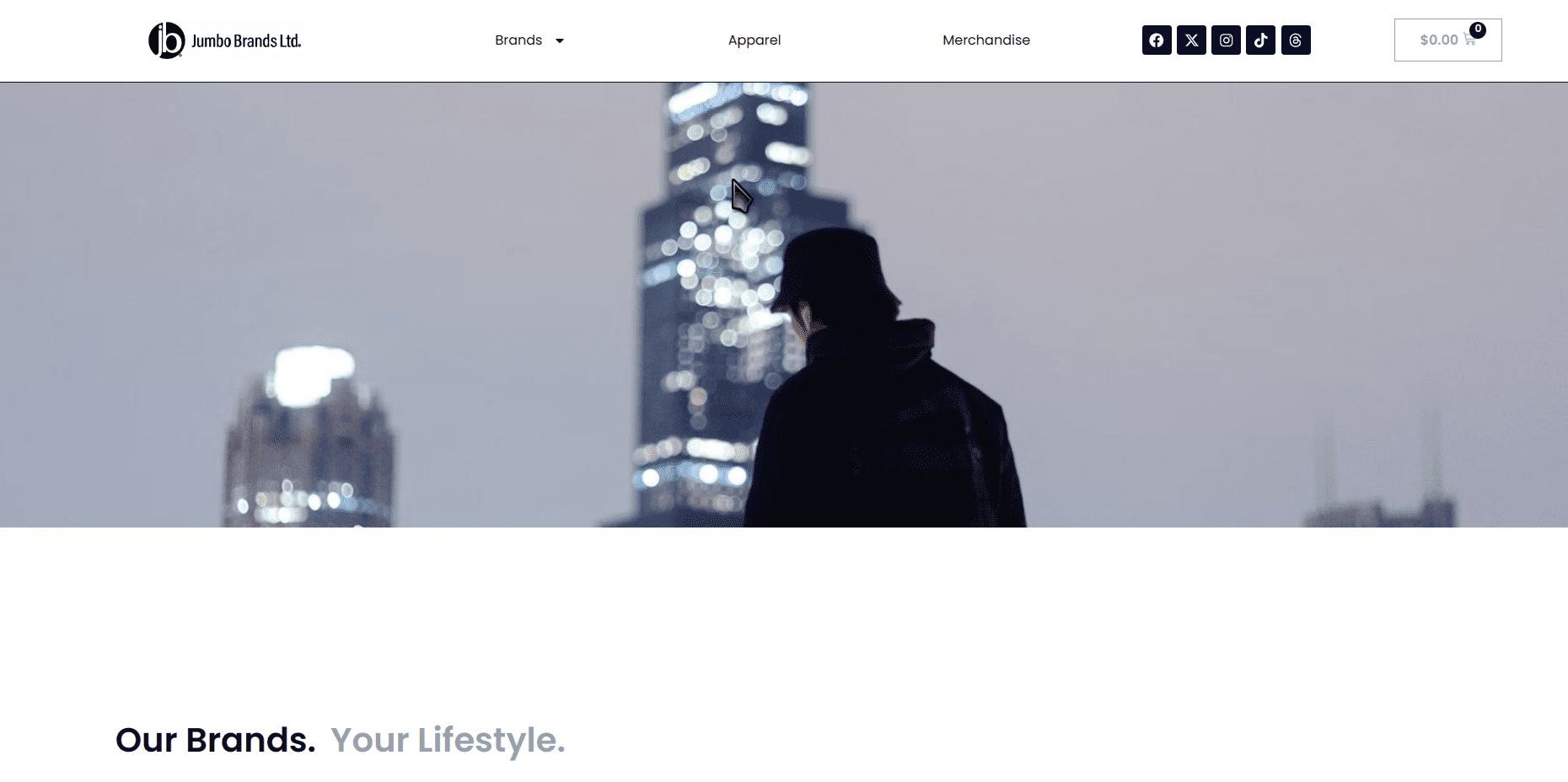The height and width of the screenshot is (782, 1568).
Task: Click the Your Lifestyle. gray text
Action: [448, 741]
